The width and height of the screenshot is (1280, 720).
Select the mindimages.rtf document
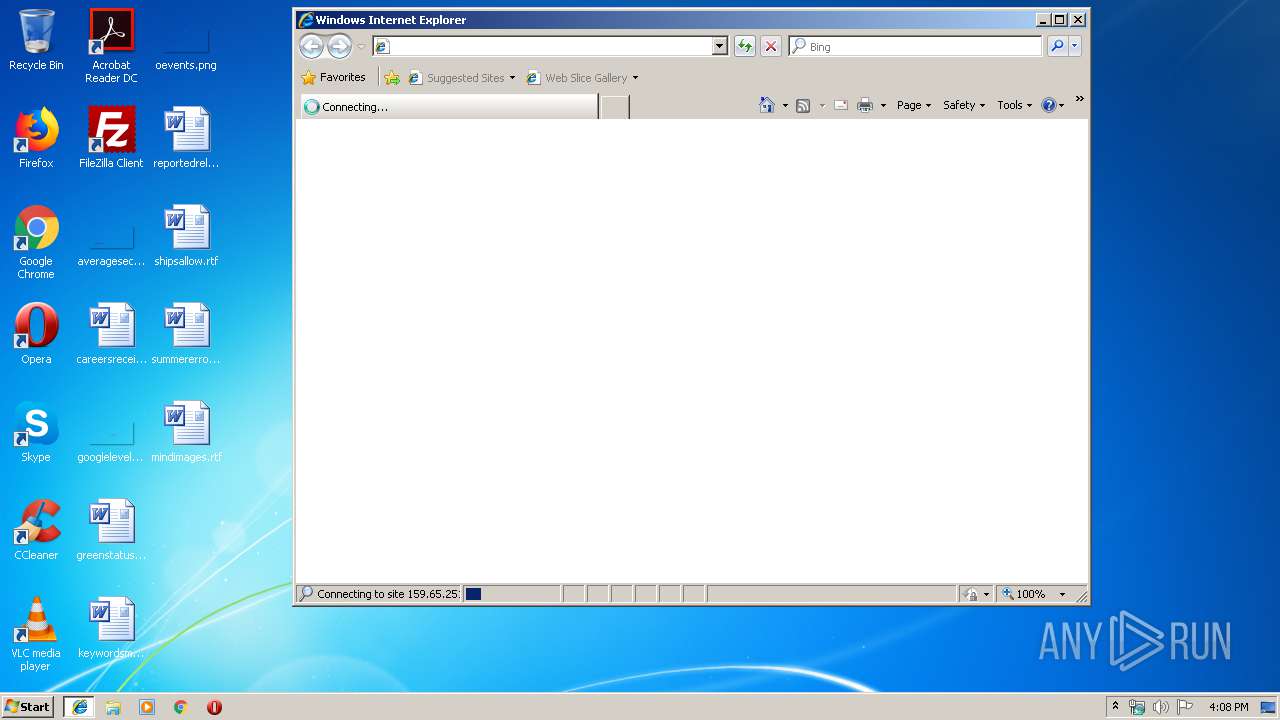[x=186, y=432]
